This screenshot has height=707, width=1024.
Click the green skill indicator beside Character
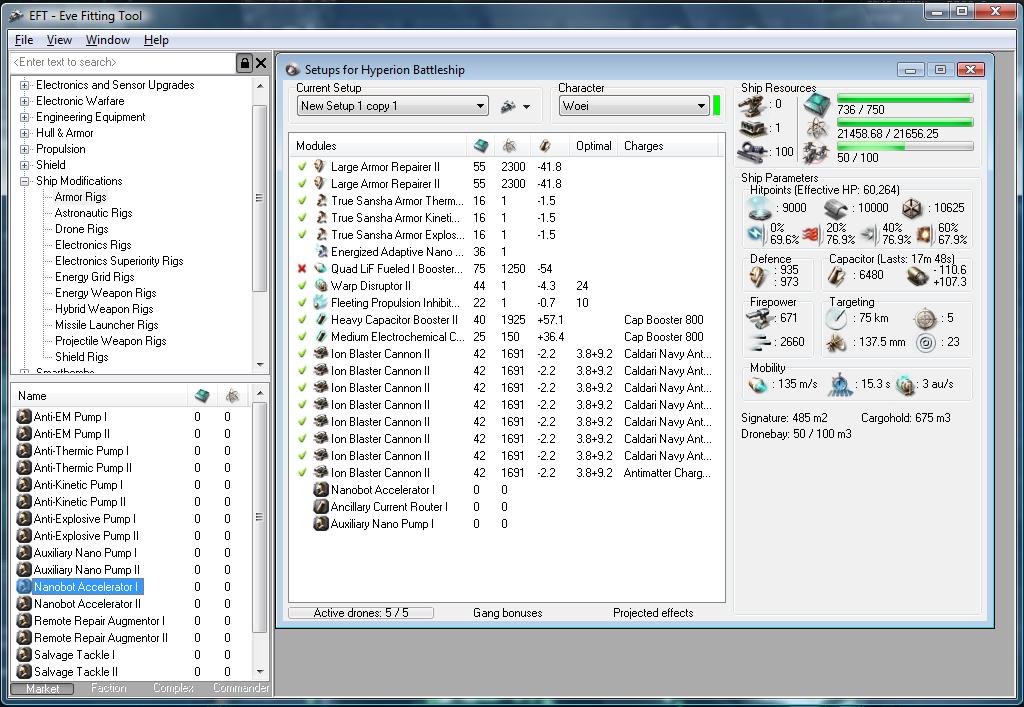[x=717, y=106]
